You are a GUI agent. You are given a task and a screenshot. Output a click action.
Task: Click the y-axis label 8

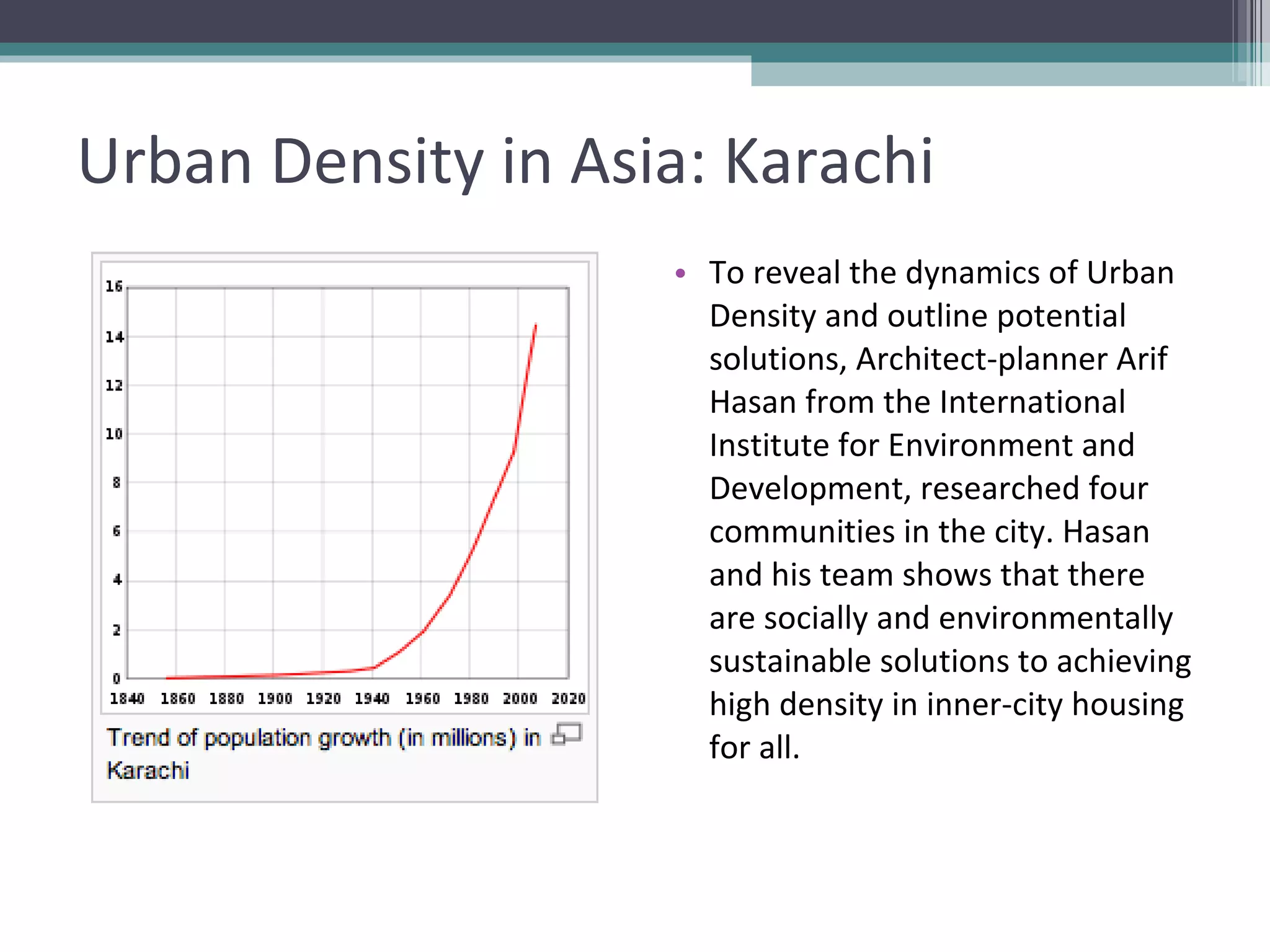click(x=117, y=482)
